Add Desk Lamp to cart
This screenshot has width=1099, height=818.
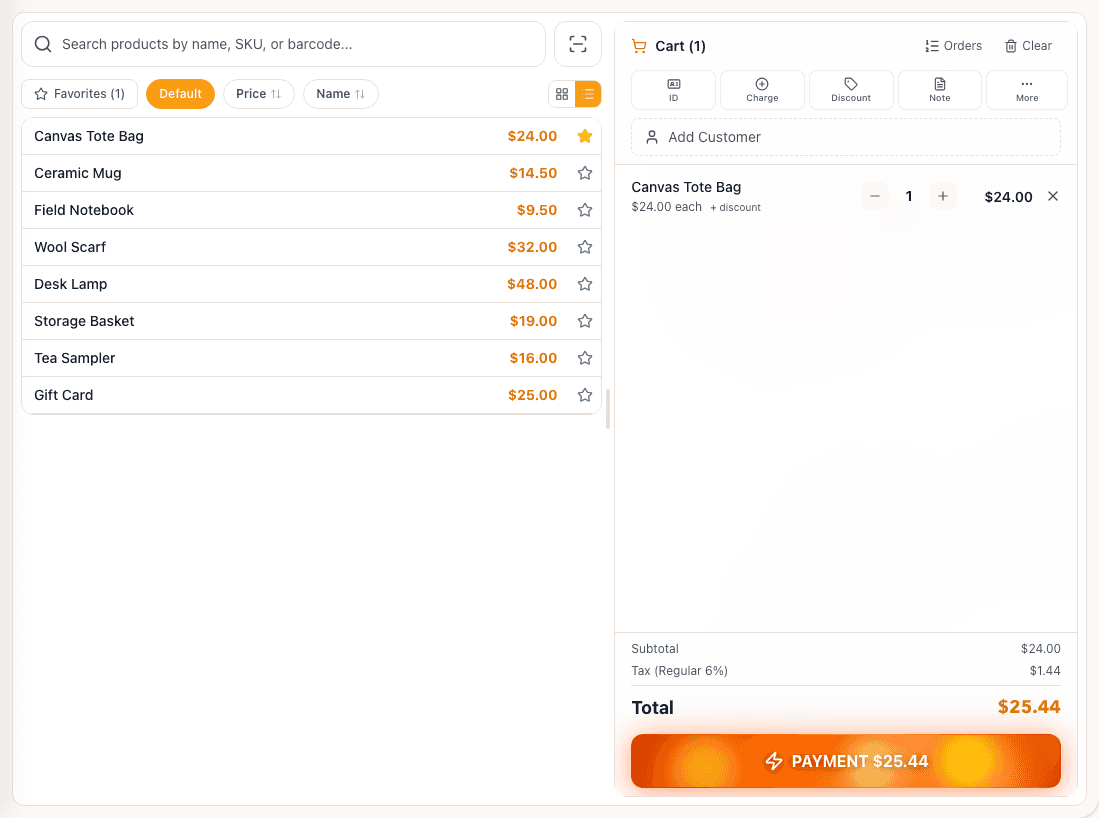(311, 284)
